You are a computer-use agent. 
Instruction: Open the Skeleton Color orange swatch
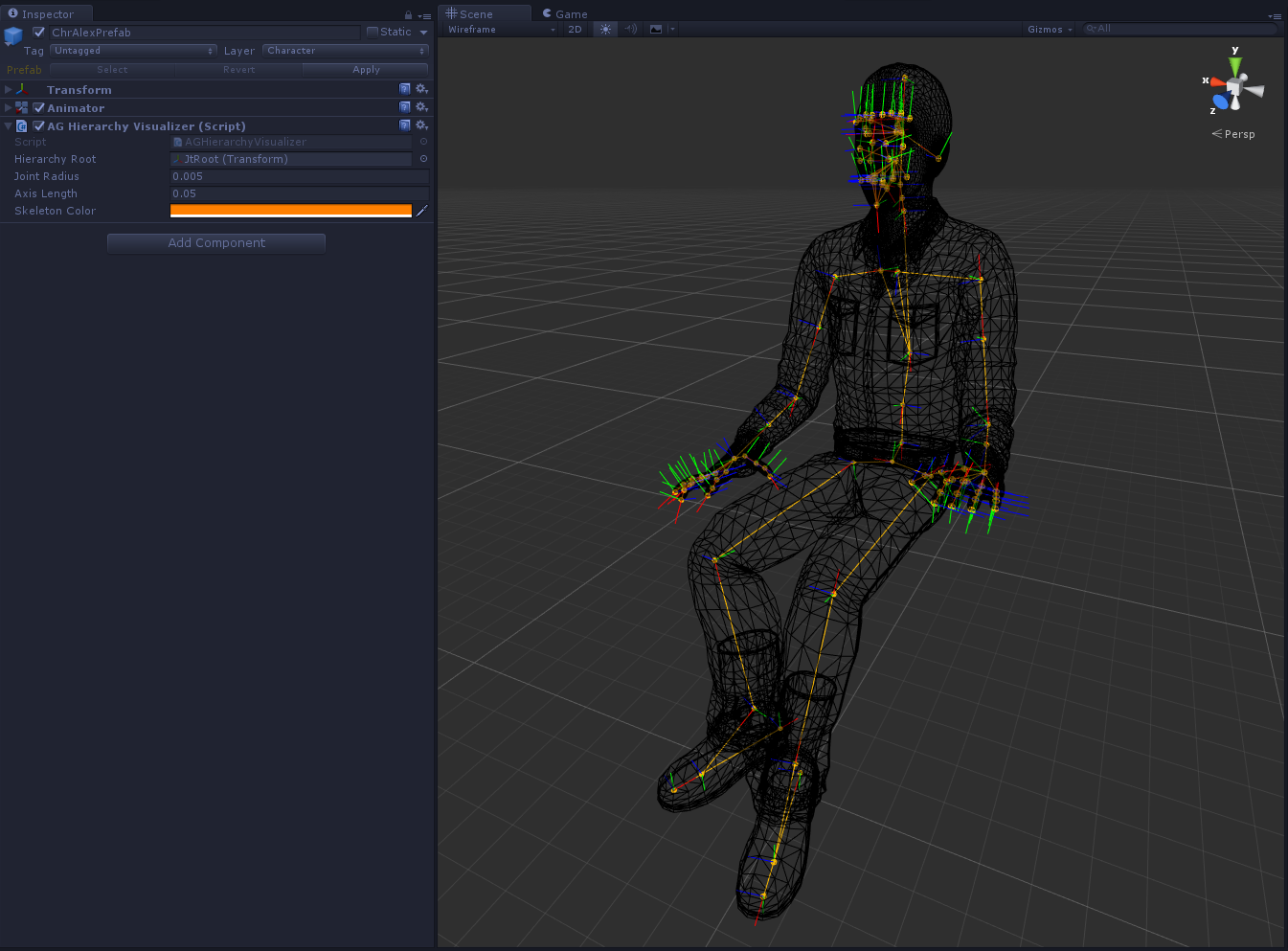point(290,211)
